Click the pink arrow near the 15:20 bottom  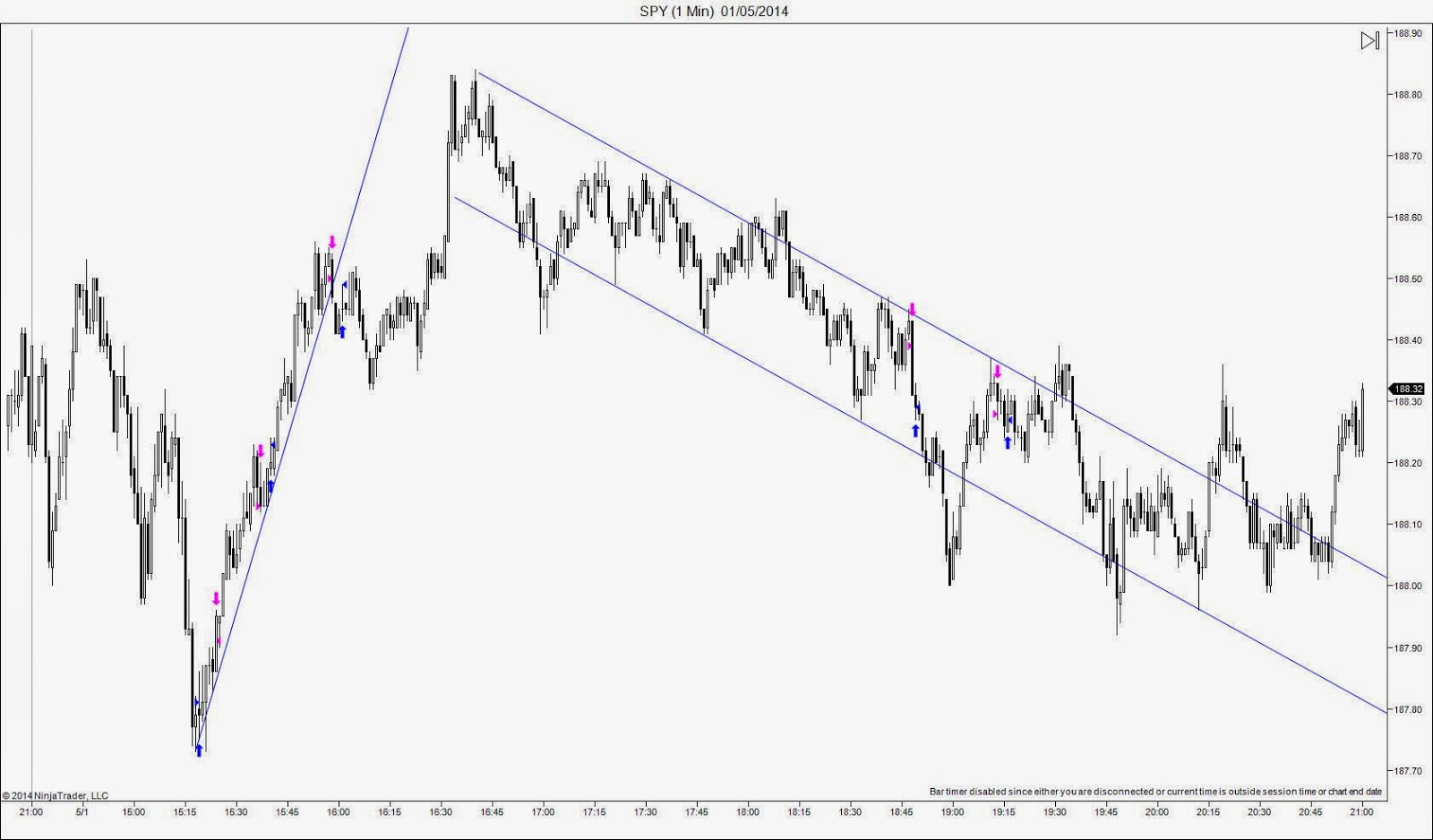pyautogui.click(x=215, y=596)
